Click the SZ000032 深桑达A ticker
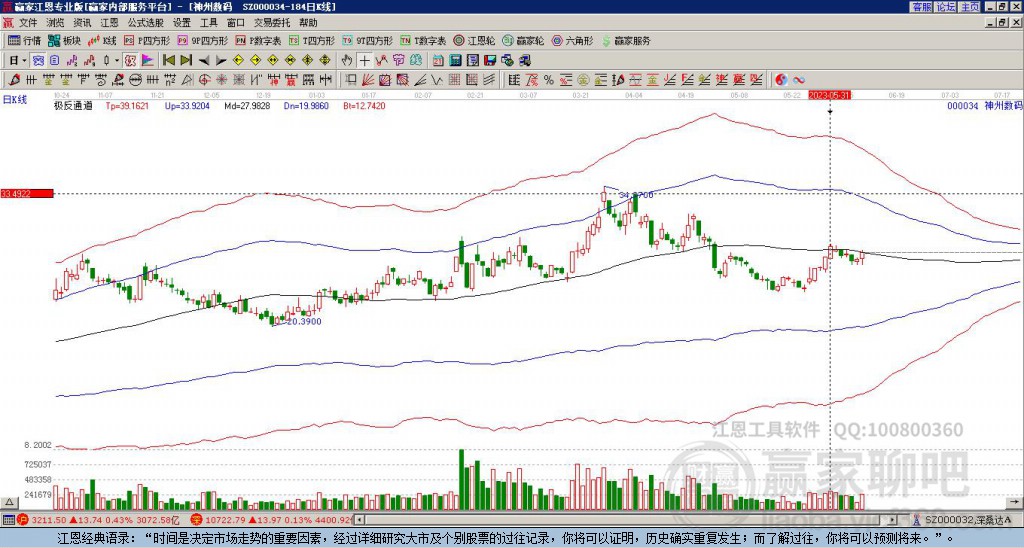The height and width of the screenshot is (548, 1024). coord(968,520)
